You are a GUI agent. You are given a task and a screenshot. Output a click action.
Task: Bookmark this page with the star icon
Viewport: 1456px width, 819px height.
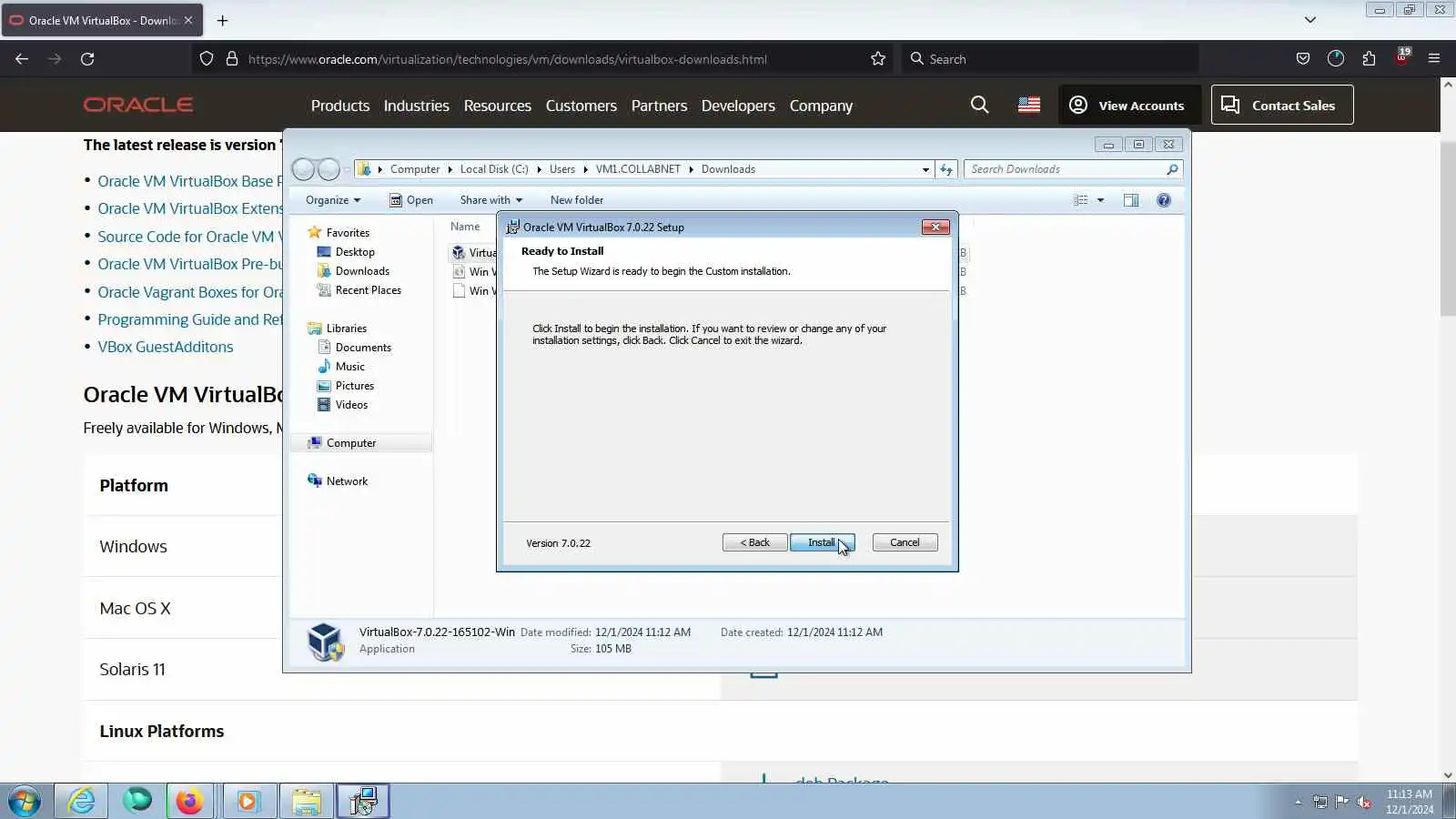pos(877,59)
